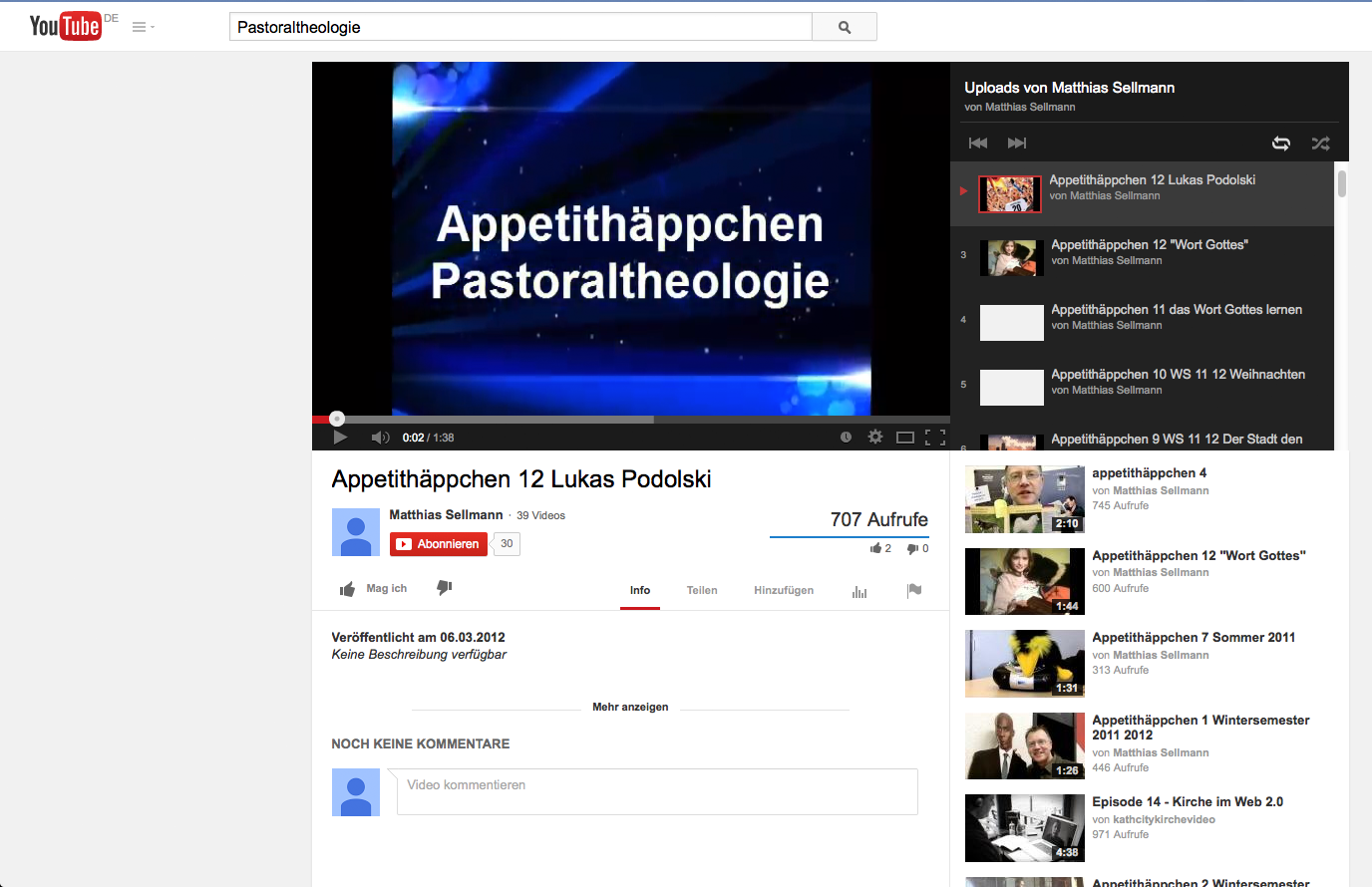
Task: Click the video progress bar scrubber
Action: 337,419
